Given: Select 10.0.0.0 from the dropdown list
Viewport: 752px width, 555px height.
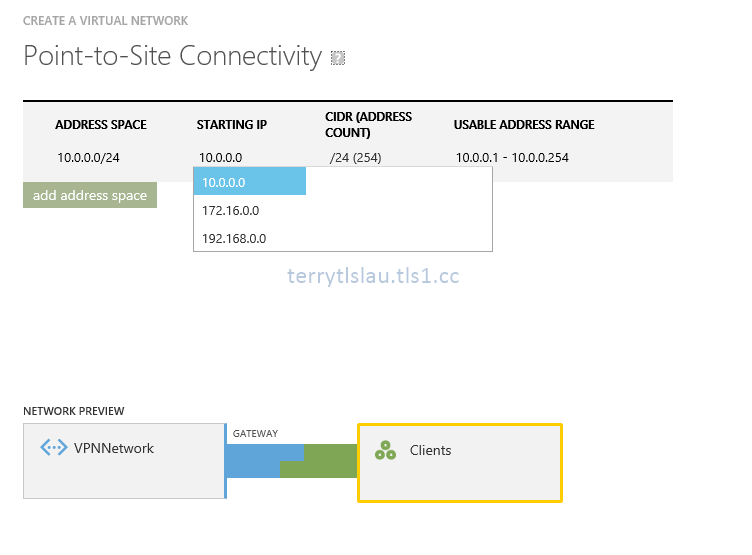Looking at the screenshot, I should click(249, 182).
